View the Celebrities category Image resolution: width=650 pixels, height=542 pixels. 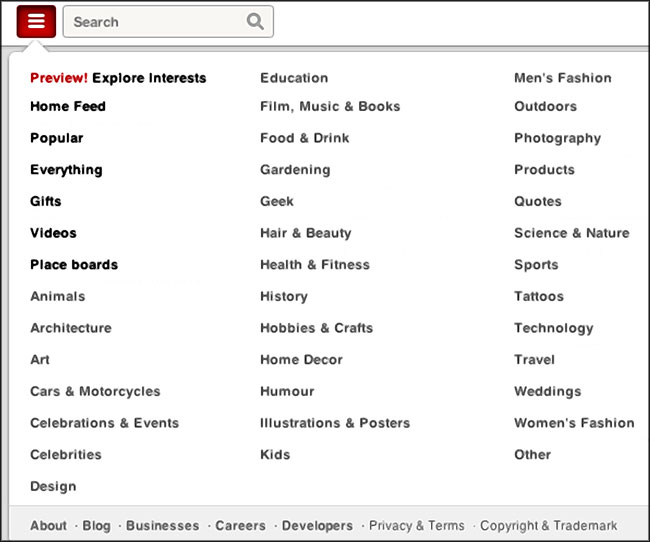pos(66,455)
